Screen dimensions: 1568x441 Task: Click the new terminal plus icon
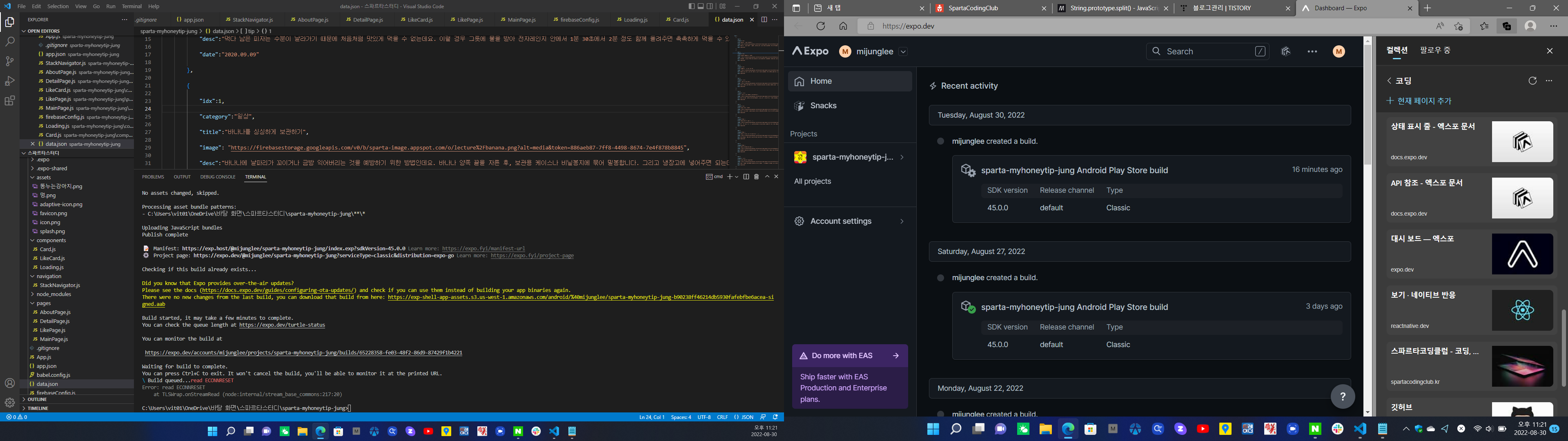click(729, 177)
